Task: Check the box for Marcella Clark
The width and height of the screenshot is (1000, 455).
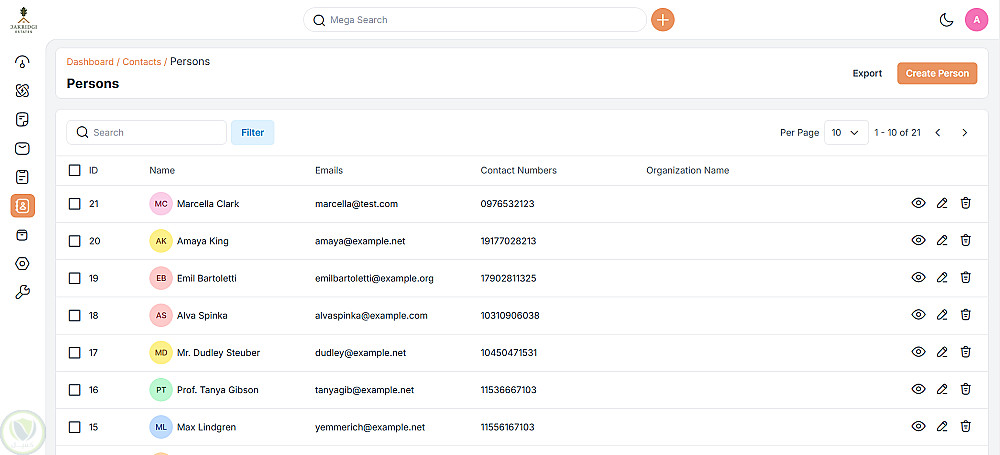Action: click(x=75, y=204)
